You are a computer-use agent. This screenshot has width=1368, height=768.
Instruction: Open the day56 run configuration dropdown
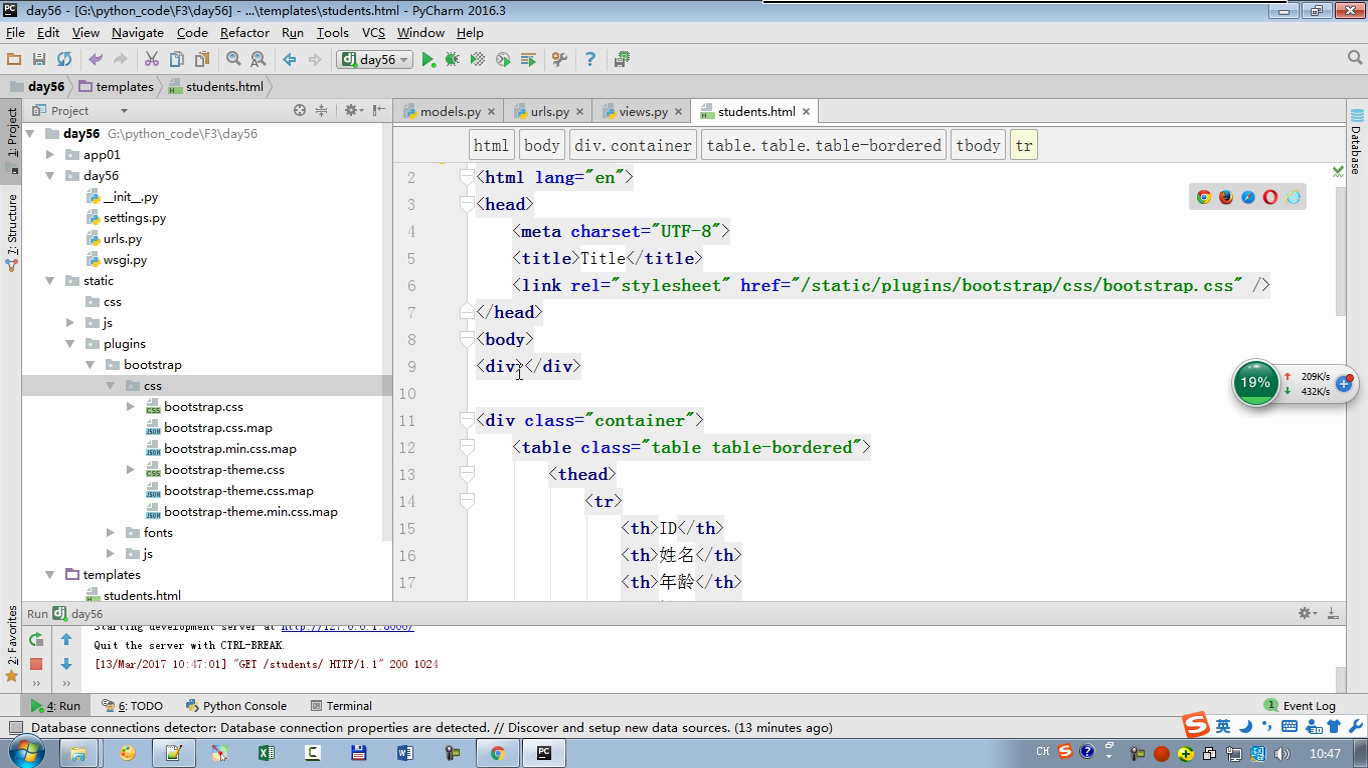[x=376, y=60]
